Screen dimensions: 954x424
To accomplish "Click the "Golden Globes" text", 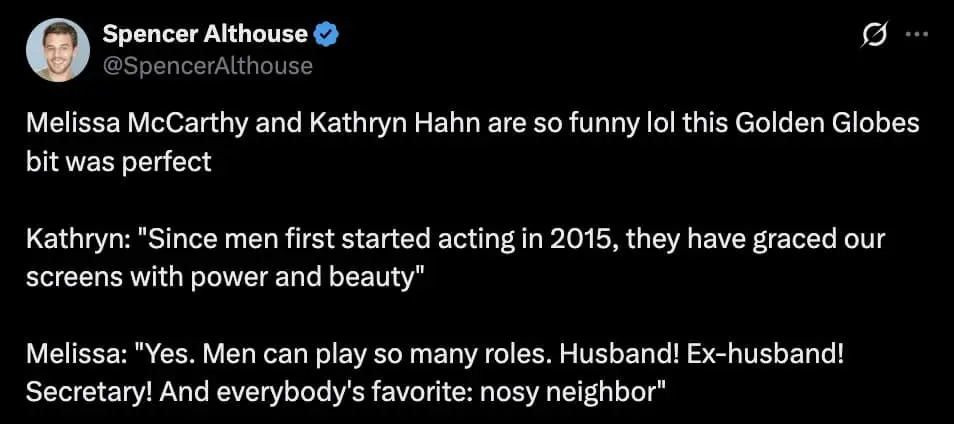I will click(x=833, y=128).
